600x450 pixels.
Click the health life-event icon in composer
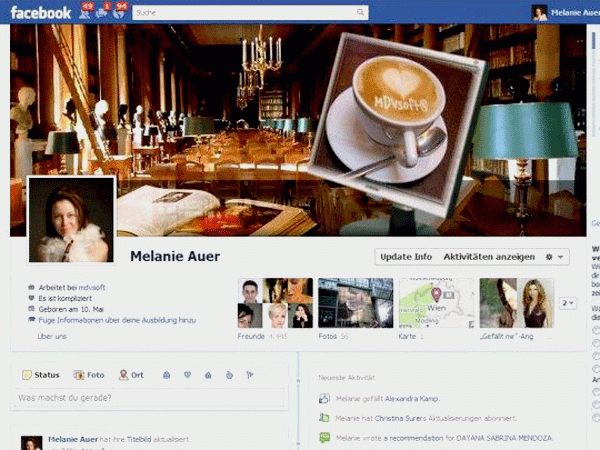click(x=229, y=375)
